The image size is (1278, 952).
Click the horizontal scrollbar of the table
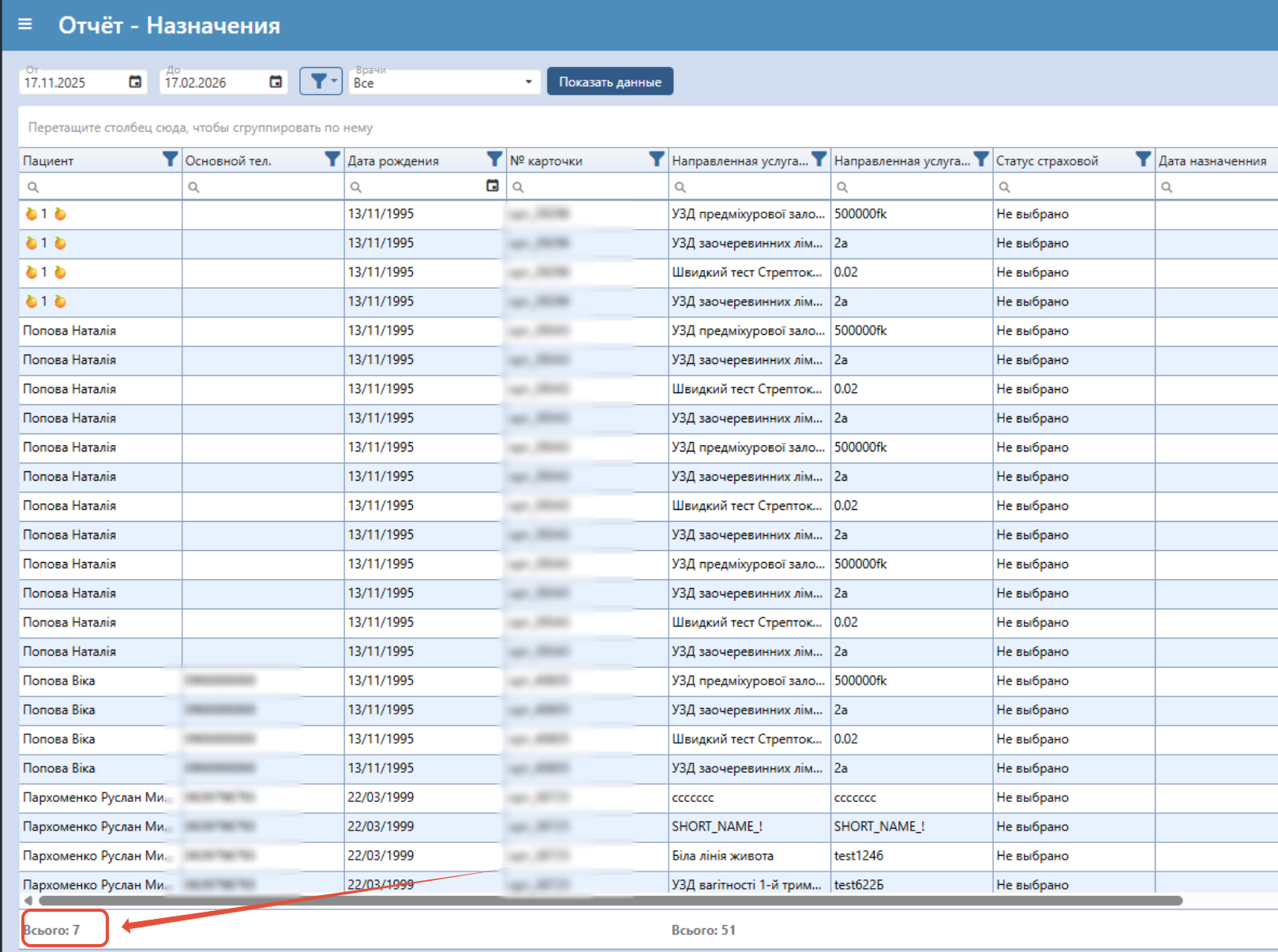click(x=609, y=901)
